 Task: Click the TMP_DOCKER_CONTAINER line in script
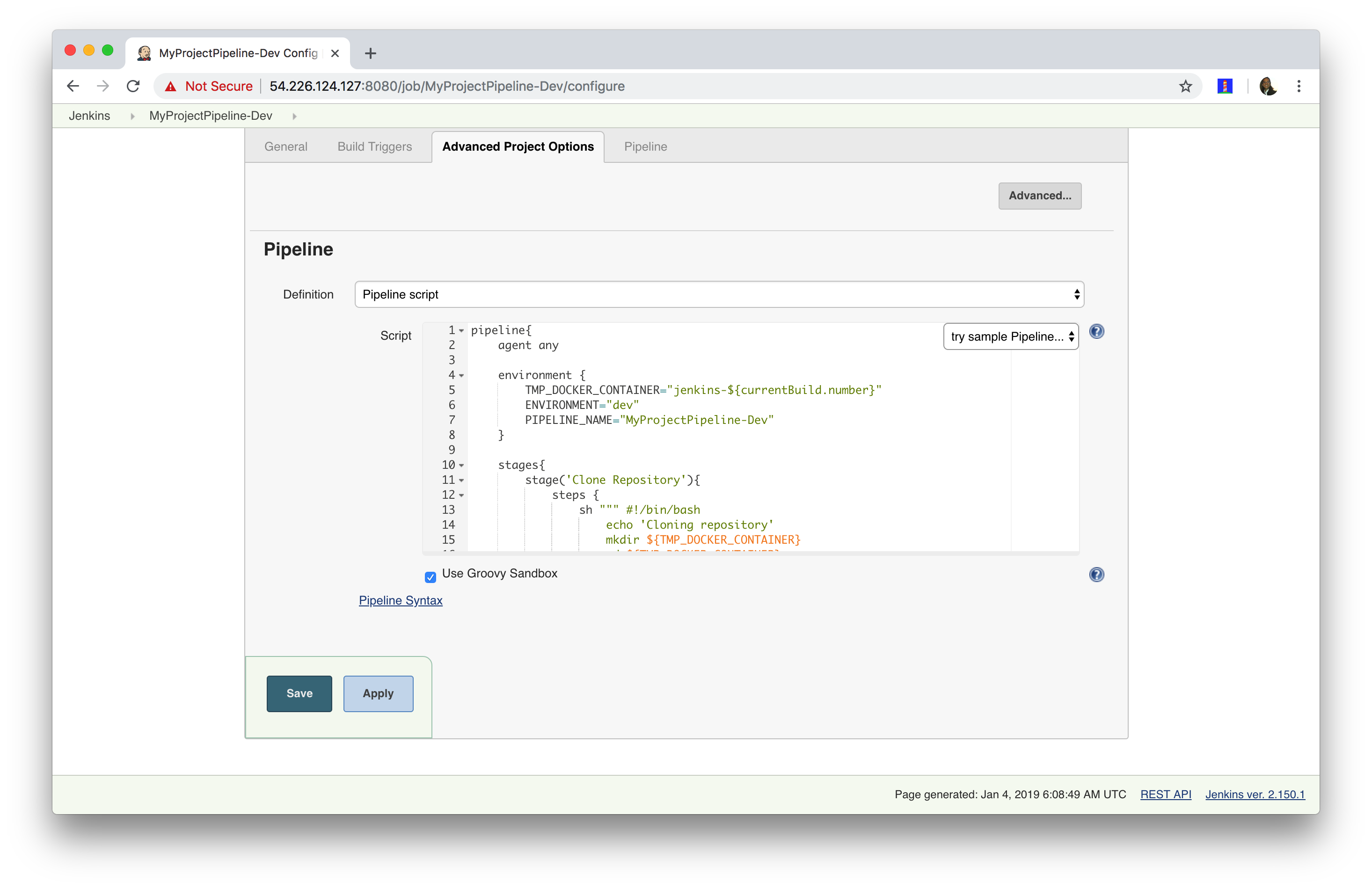pyautogui.click(x=703, y=391)
